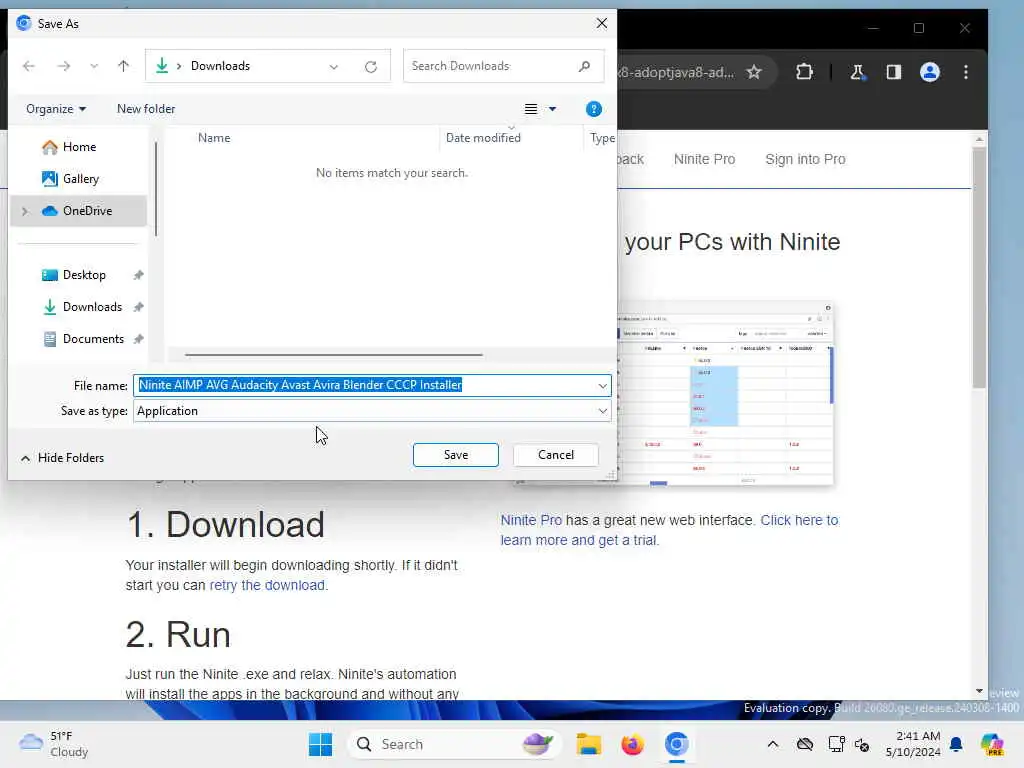Screen dimensions: 1024x768
Task: Open Chrome Labs flask icon
Action: (857, 72)
